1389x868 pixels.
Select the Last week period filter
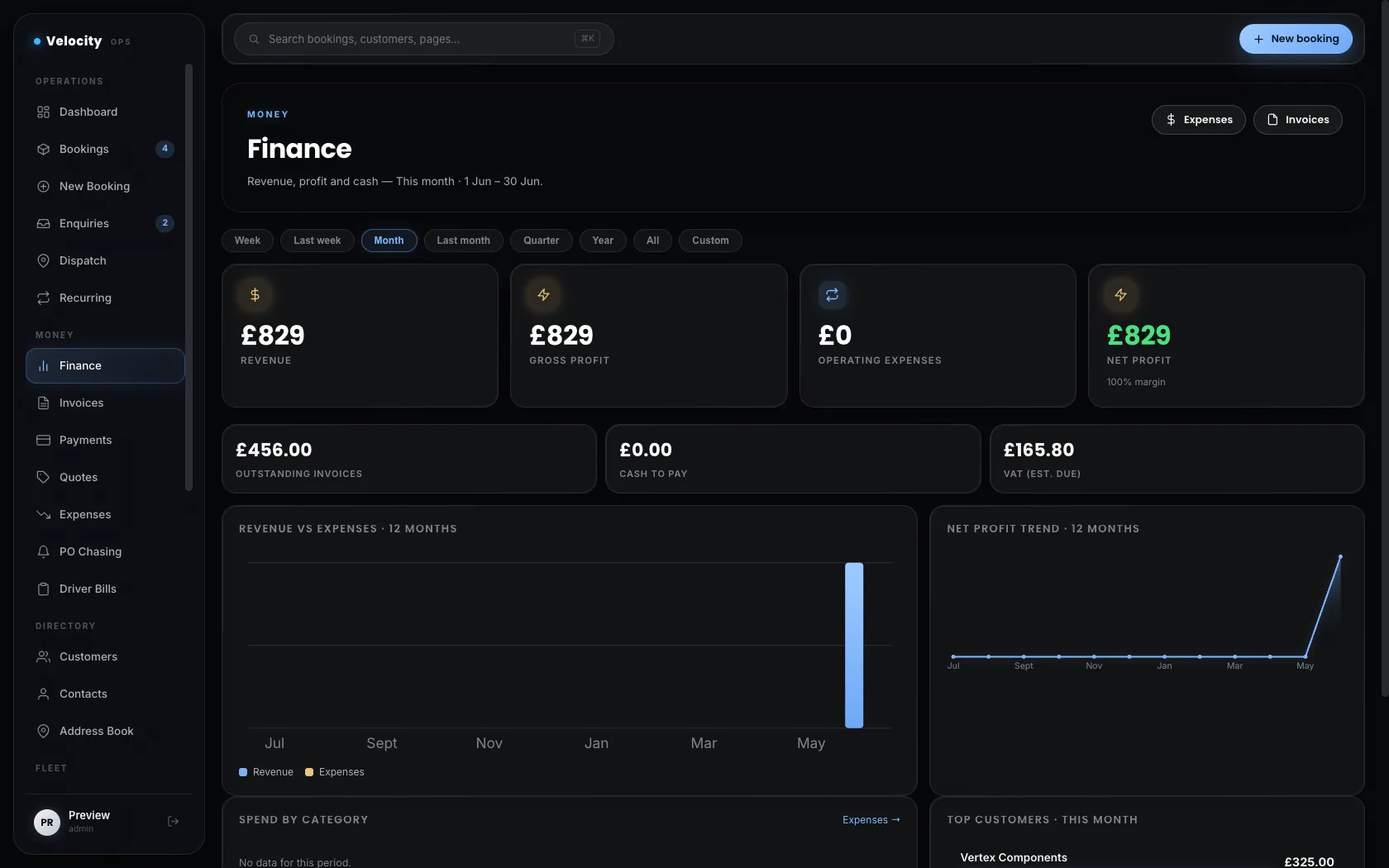point(317,241)
